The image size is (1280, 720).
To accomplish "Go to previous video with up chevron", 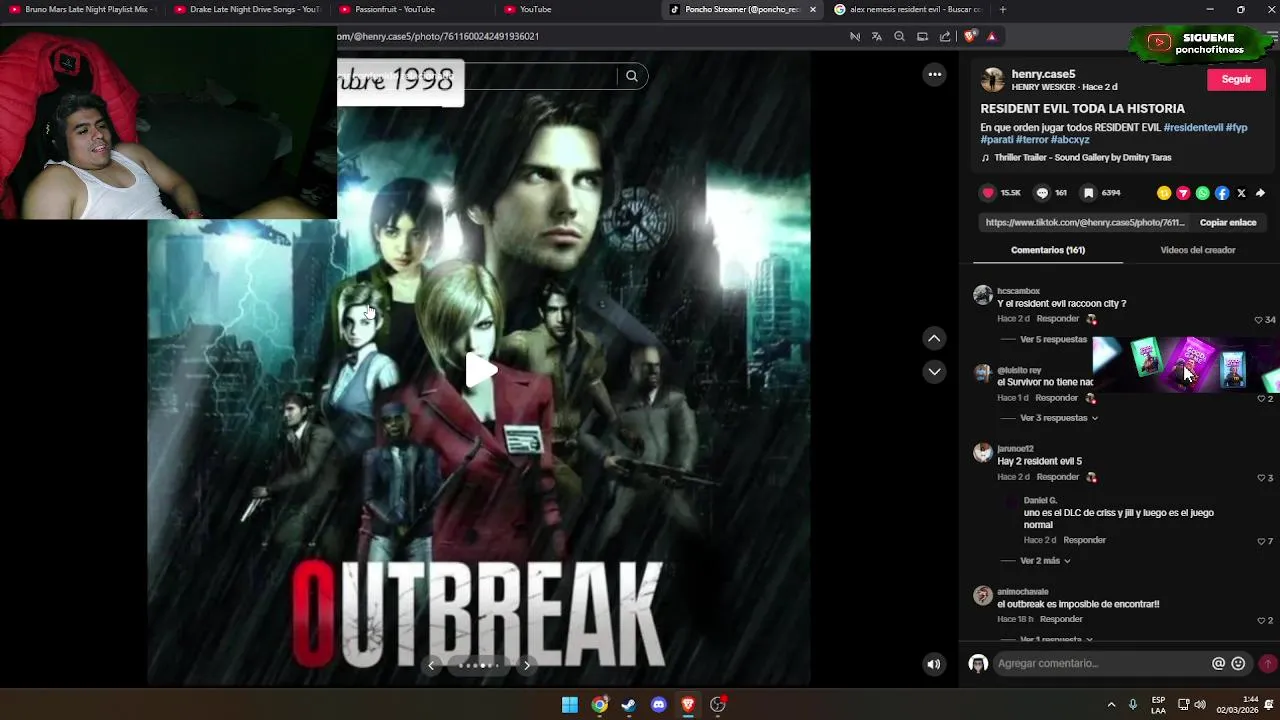I will pyautogui.click(x=934, y=338).
